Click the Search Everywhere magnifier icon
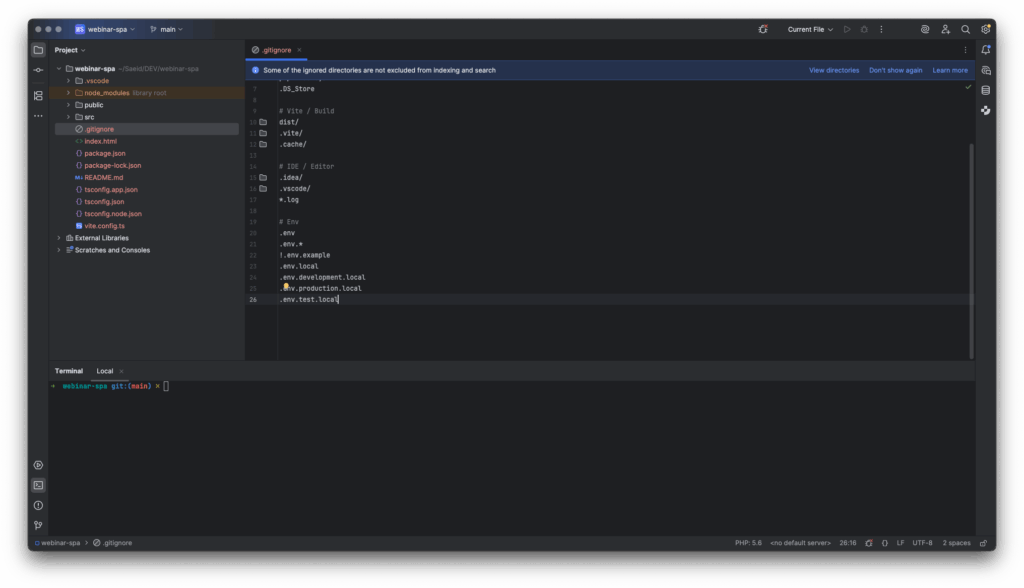Viewport: 1024px width, 588px height. pos(965,30)
